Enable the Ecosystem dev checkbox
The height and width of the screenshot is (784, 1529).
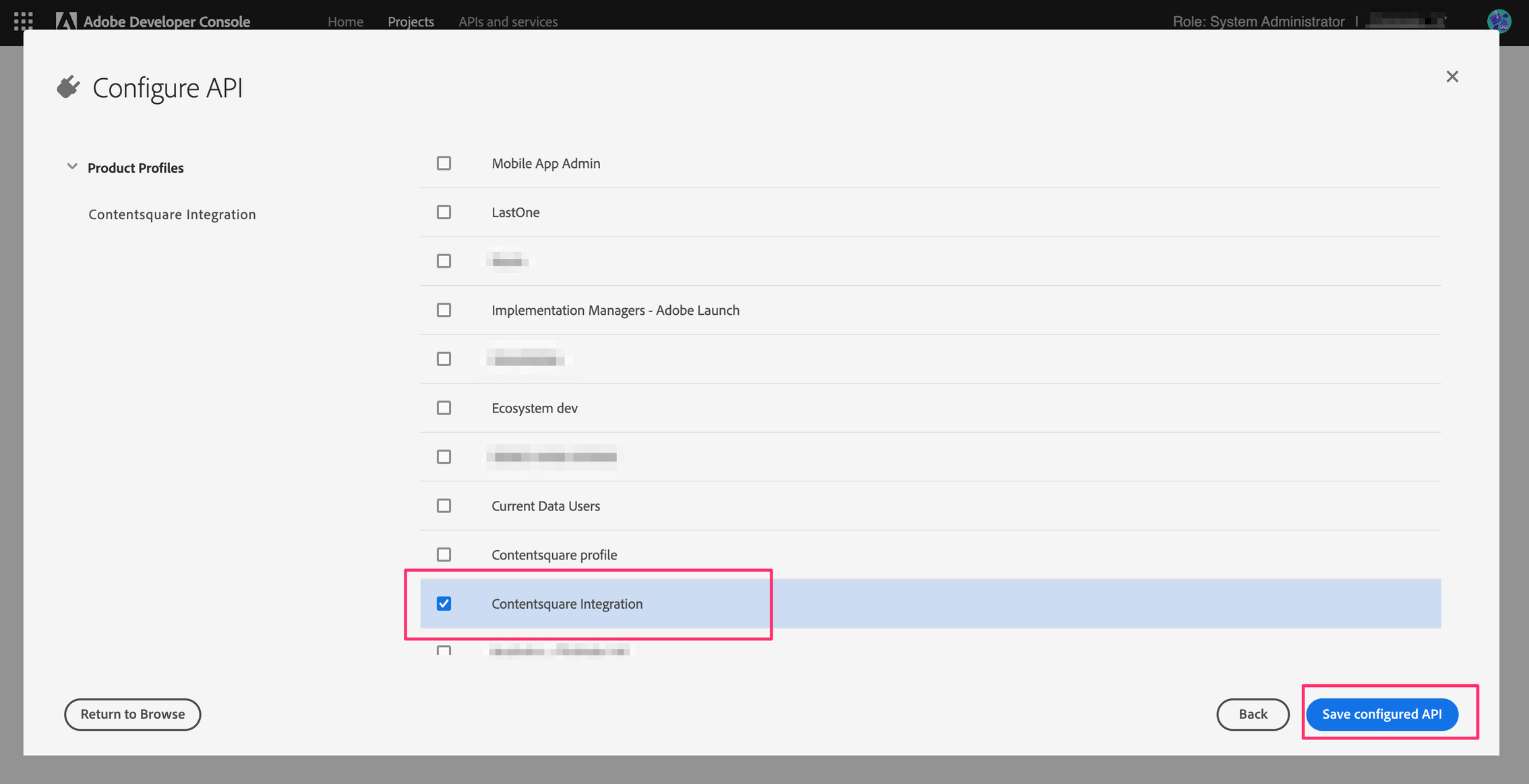click(444, 408)
